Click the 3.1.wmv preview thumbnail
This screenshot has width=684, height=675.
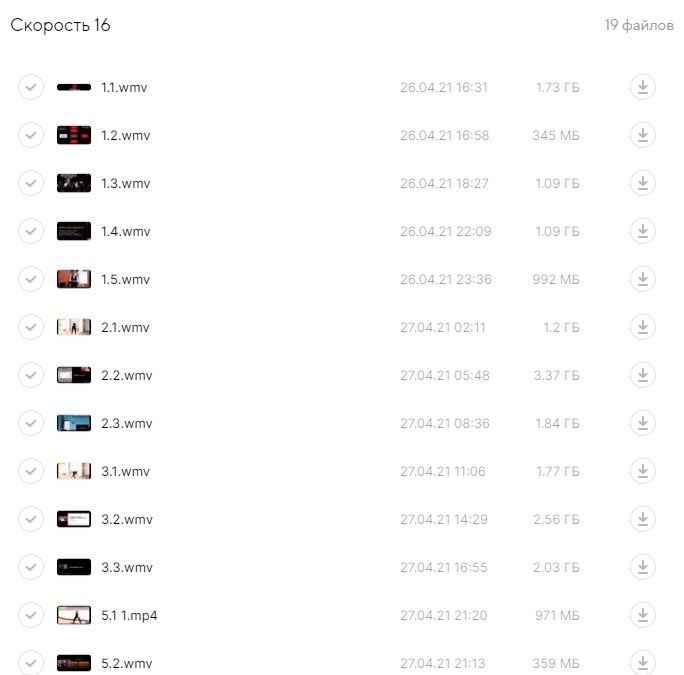click(74, 471)
